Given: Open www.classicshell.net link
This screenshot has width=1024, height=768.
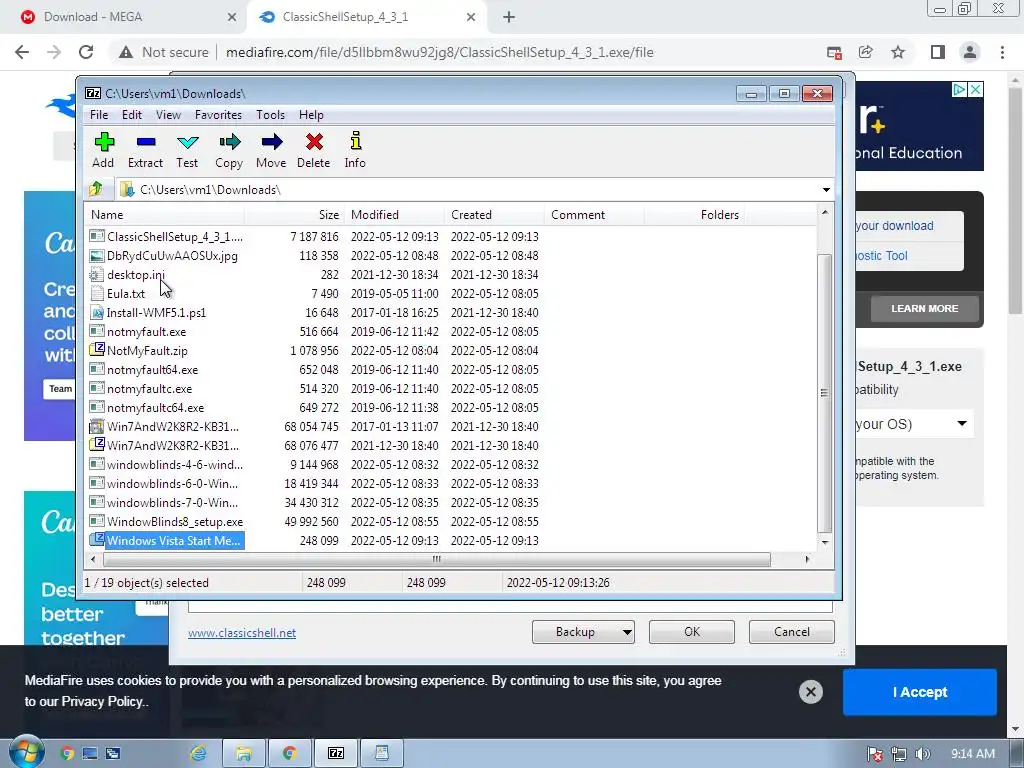Looking at the screenshot, I should (242, 633).
